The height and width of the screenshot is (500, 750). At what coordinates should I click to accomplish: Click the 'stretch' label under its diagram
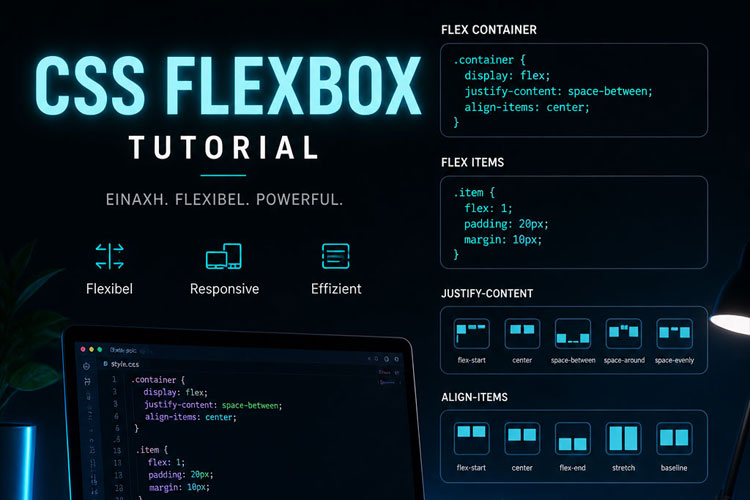coord(624,468)
